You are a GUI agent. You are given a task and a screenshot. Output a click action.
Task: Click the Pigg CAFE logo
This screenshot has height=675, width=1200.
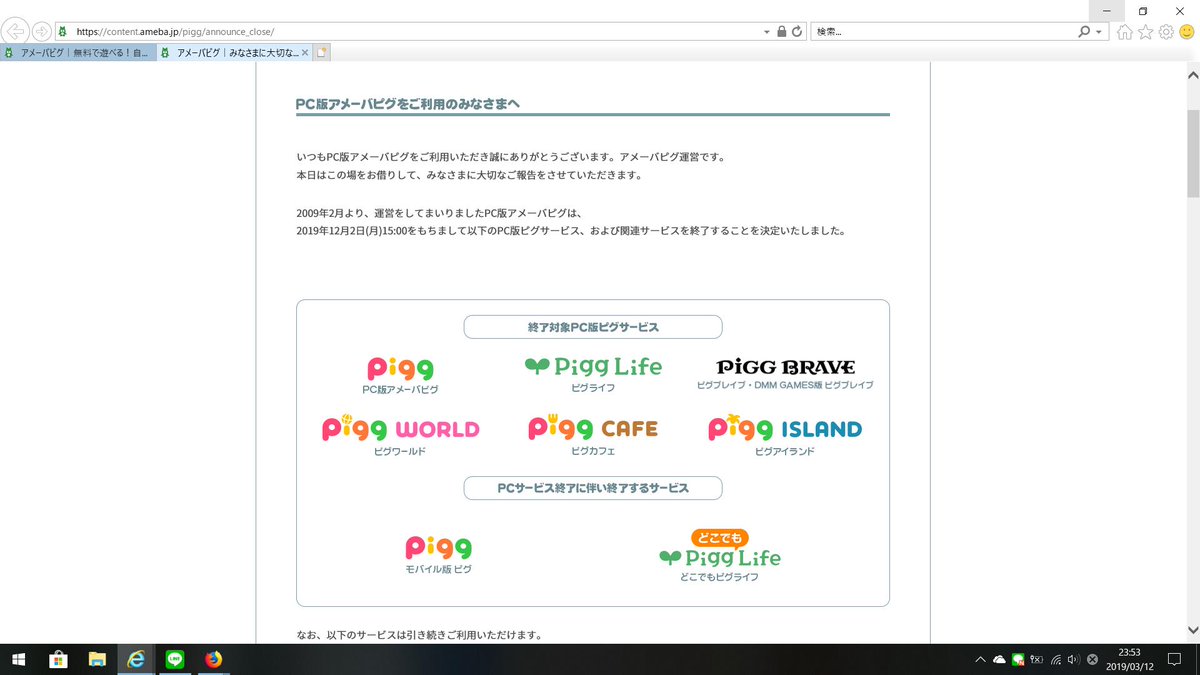click(593, 428)
